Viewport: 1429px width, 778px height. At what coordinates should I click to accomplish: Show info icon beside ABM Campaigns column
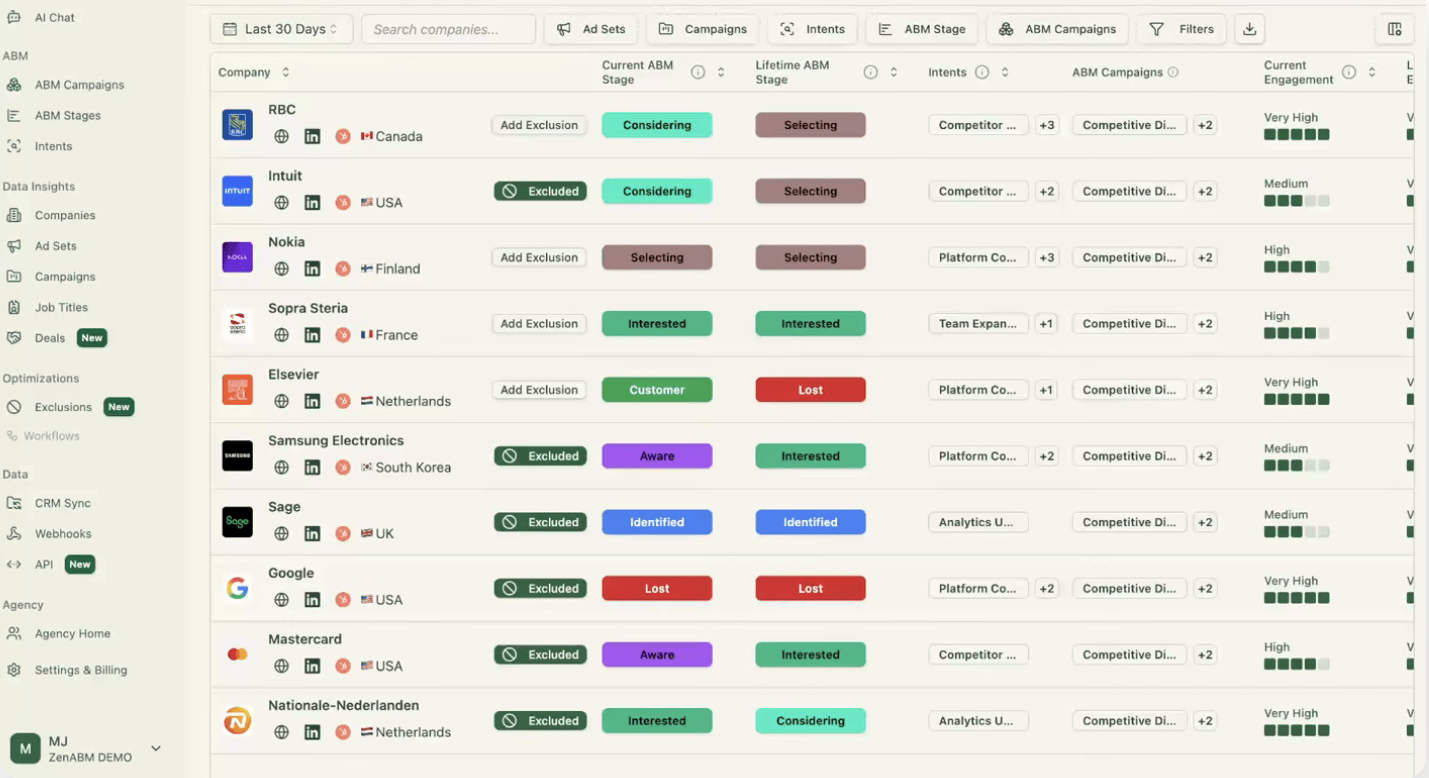[x=1173, y=72]
